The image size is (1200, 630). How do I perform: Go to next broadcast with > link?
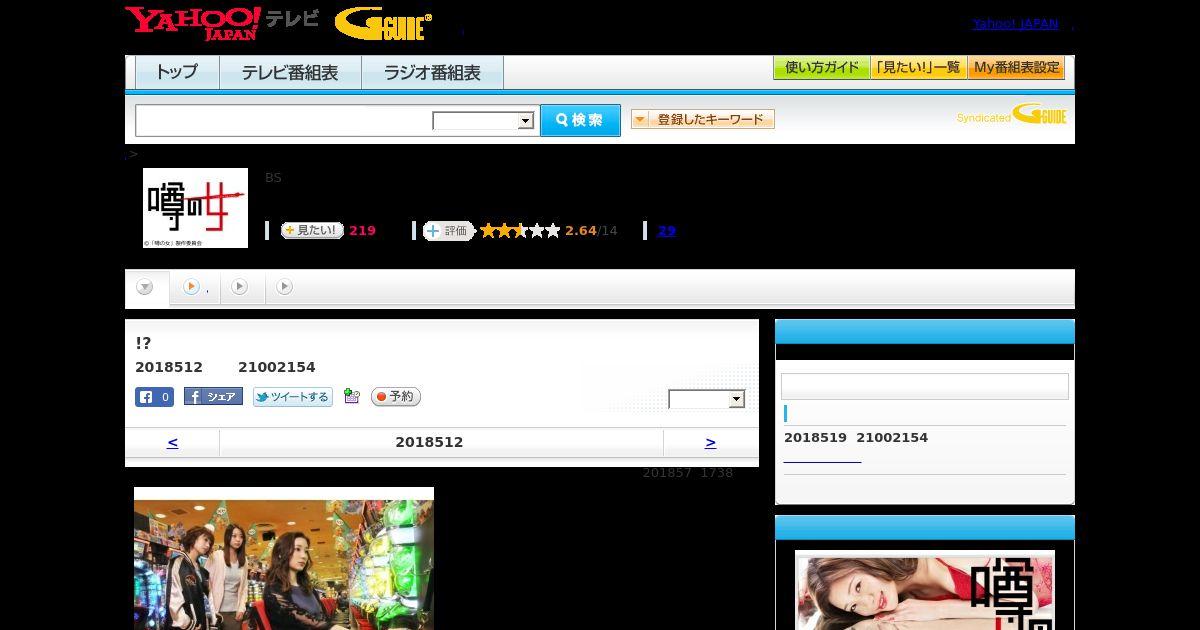coord(710,442)
